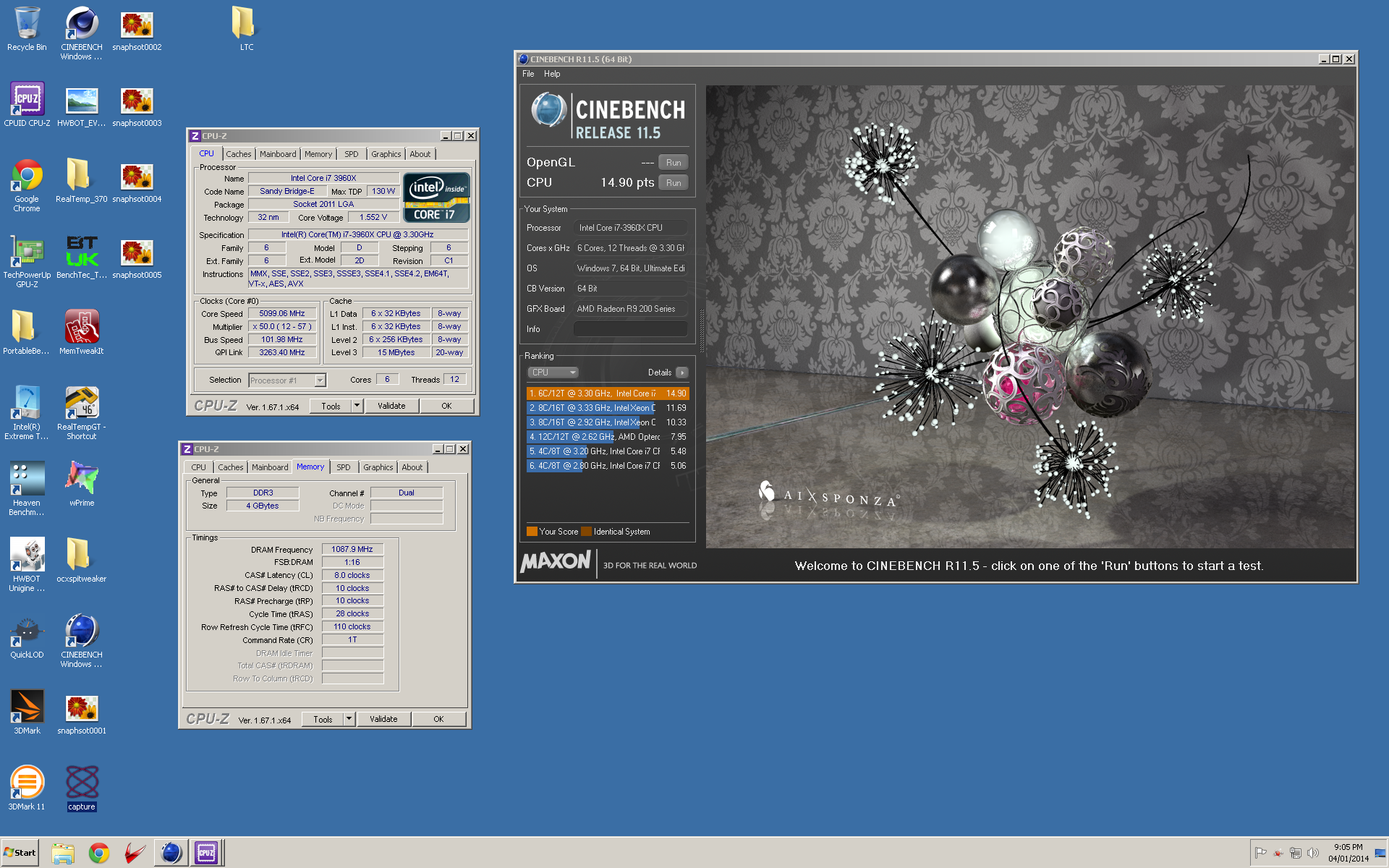The width and height of the screenshot is (1389, 868).
Task: Select the capture desktop icon
Action: (x=82, y=788)
